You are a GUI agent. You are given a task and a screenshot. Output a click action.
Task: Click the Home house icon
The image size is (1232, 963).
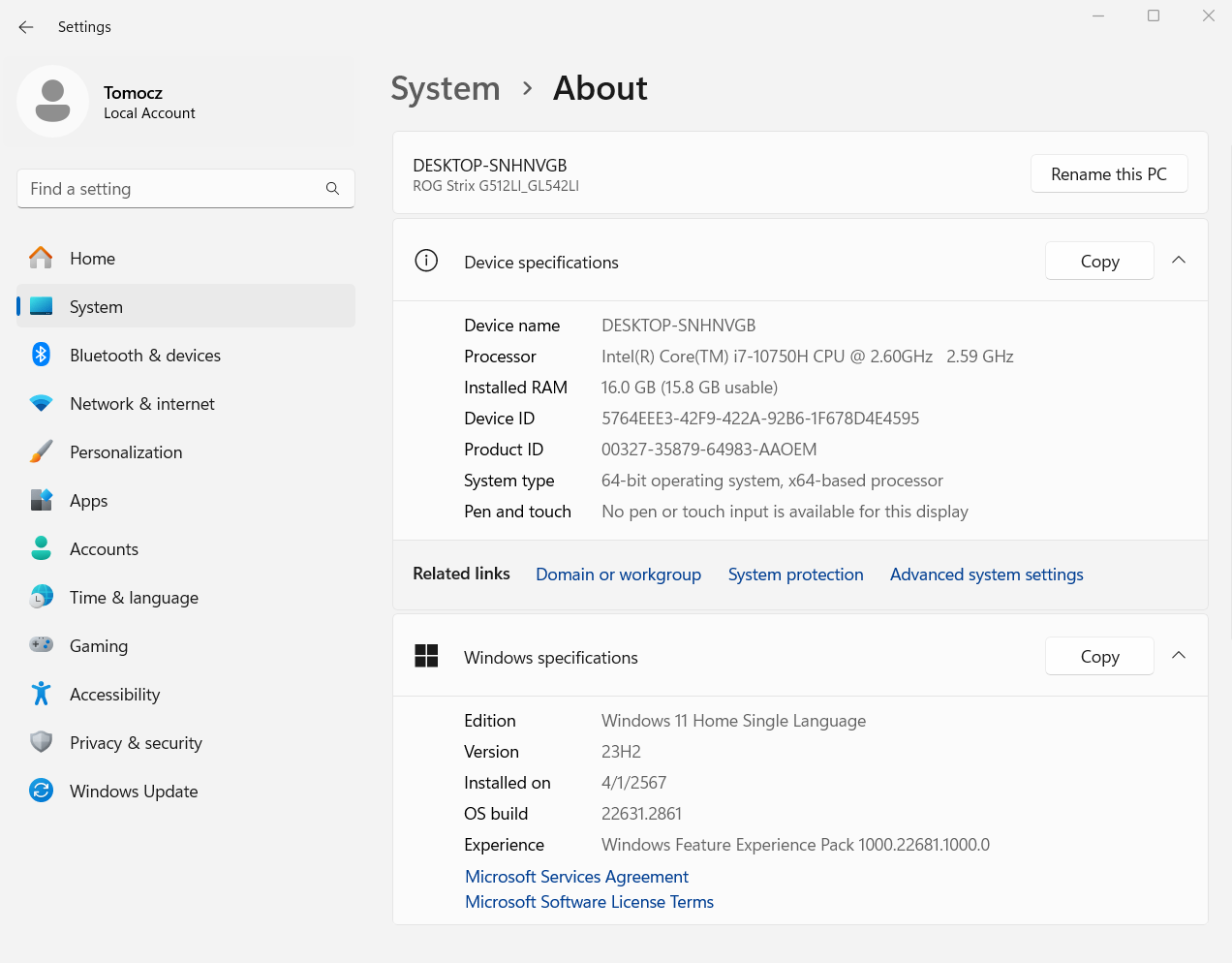pyautogui.click(x=41, y=259)
